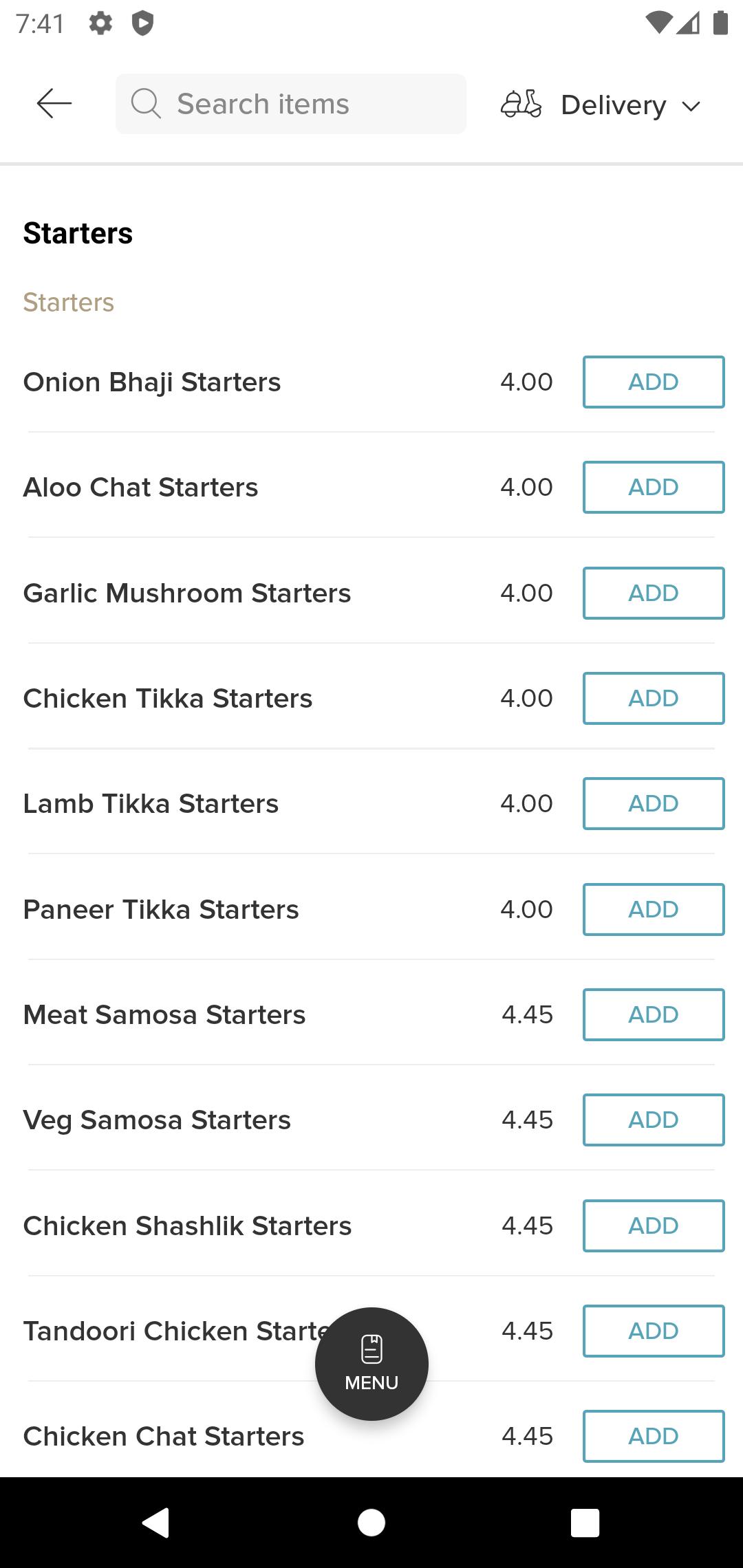This screenshot has height=1568, width=743.
Task: Expand the Delivery dropdown chevron
Action: click(x=691, y=106)
